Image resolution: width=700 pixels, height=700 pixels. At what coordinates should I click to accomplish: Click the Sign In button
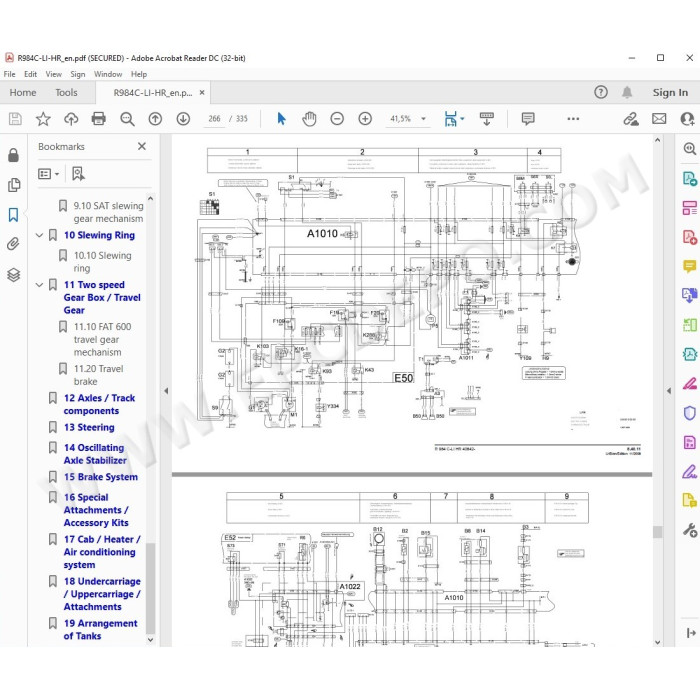670,92
